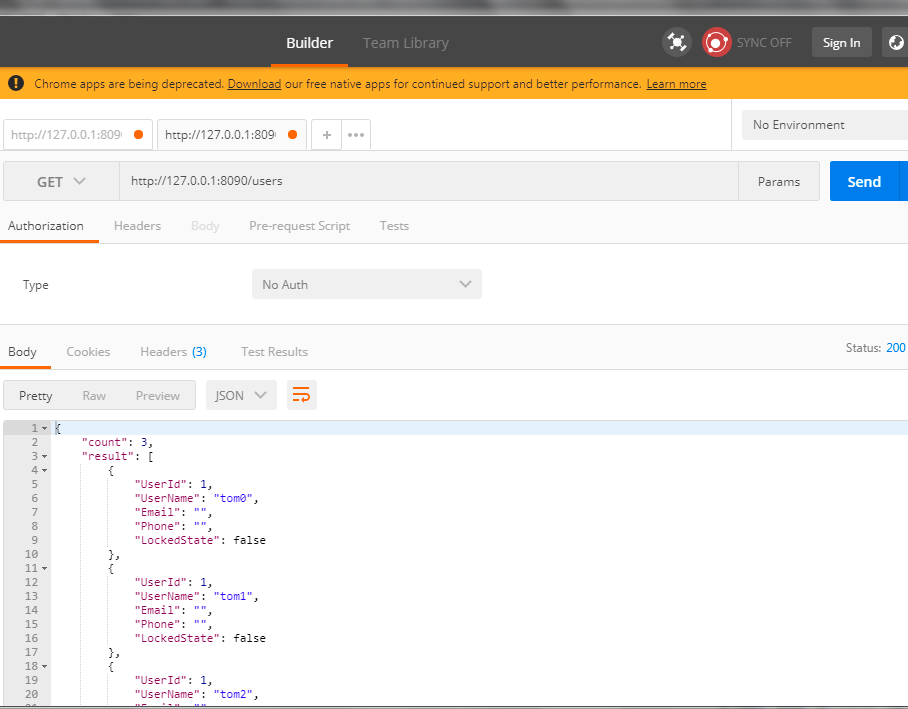
Task: Click unsaved dot on second request tab
Action: (x=292, y=134)
